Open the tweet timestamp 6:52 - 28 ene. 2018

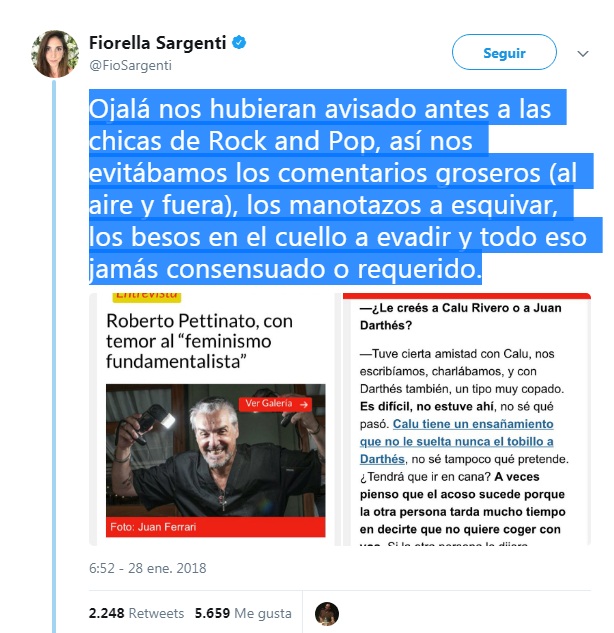(x=148, y=568)
